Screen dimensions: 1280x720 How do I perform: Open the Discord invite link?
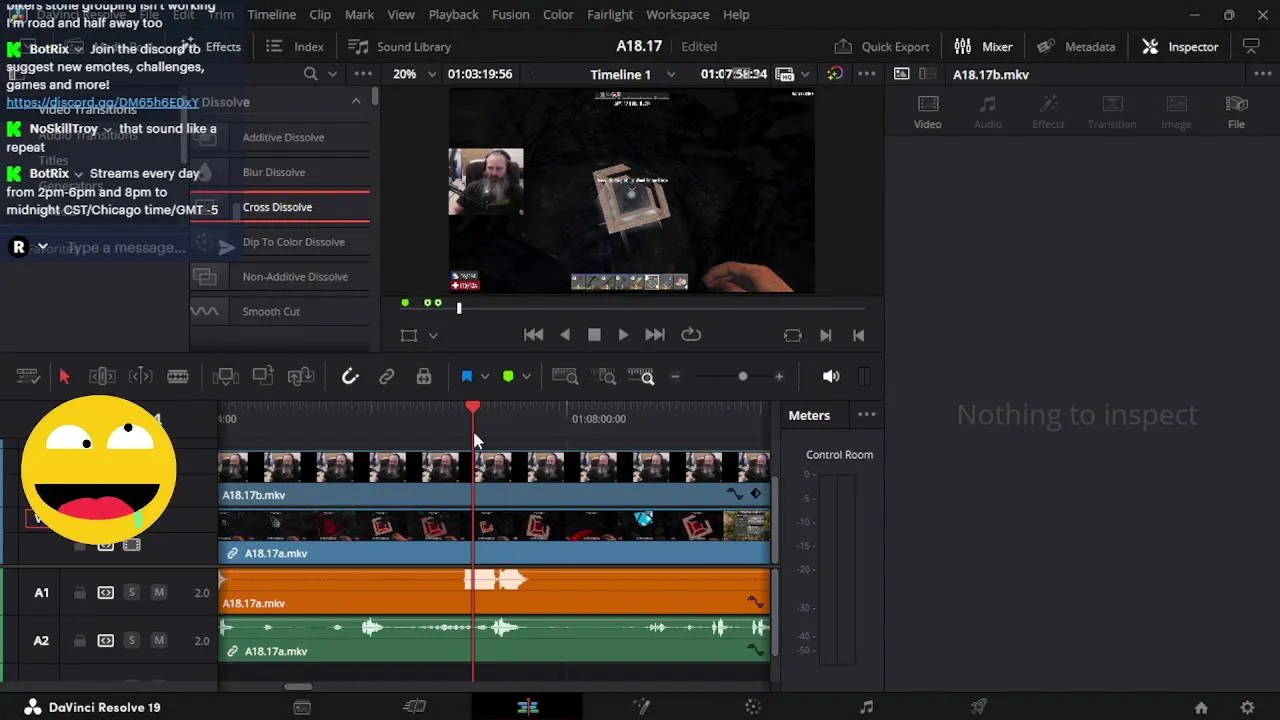(102, 102)
